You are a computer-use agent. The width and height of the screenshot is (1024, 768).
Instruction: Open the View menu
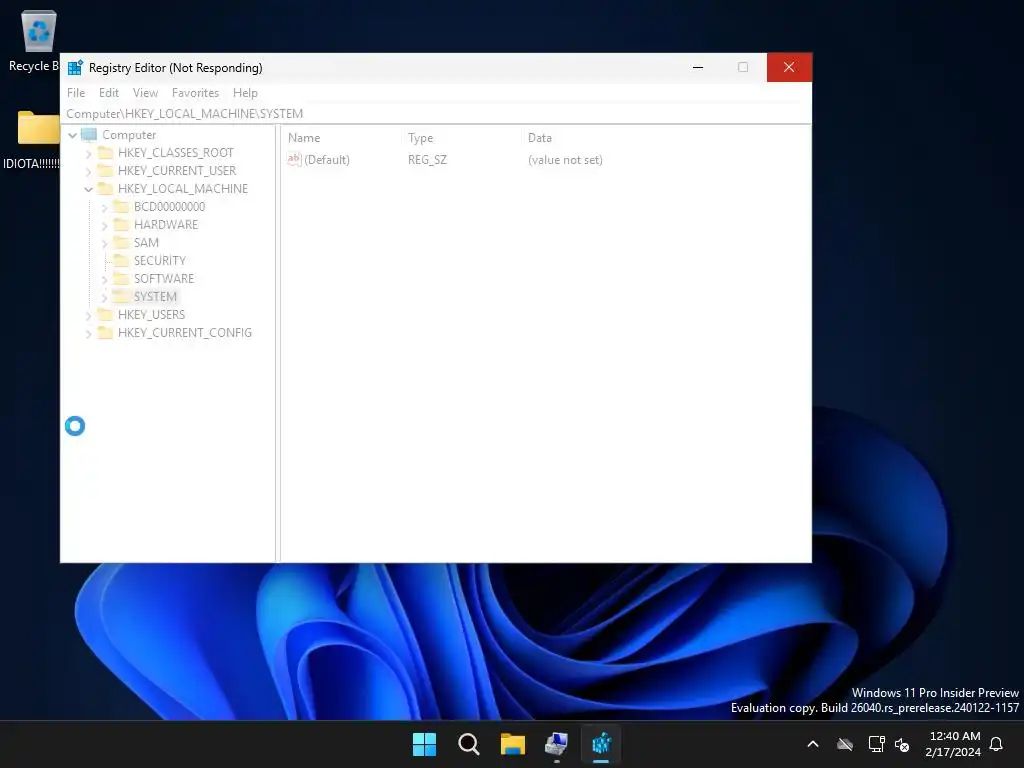[x=145, y=93]
